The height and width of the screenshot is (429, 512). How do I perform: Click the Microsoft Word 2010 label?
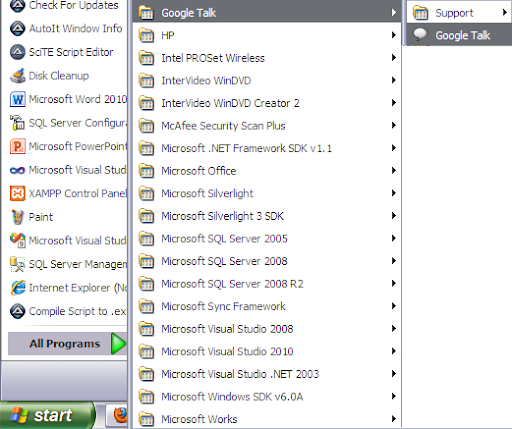click(x=78, y=99)
